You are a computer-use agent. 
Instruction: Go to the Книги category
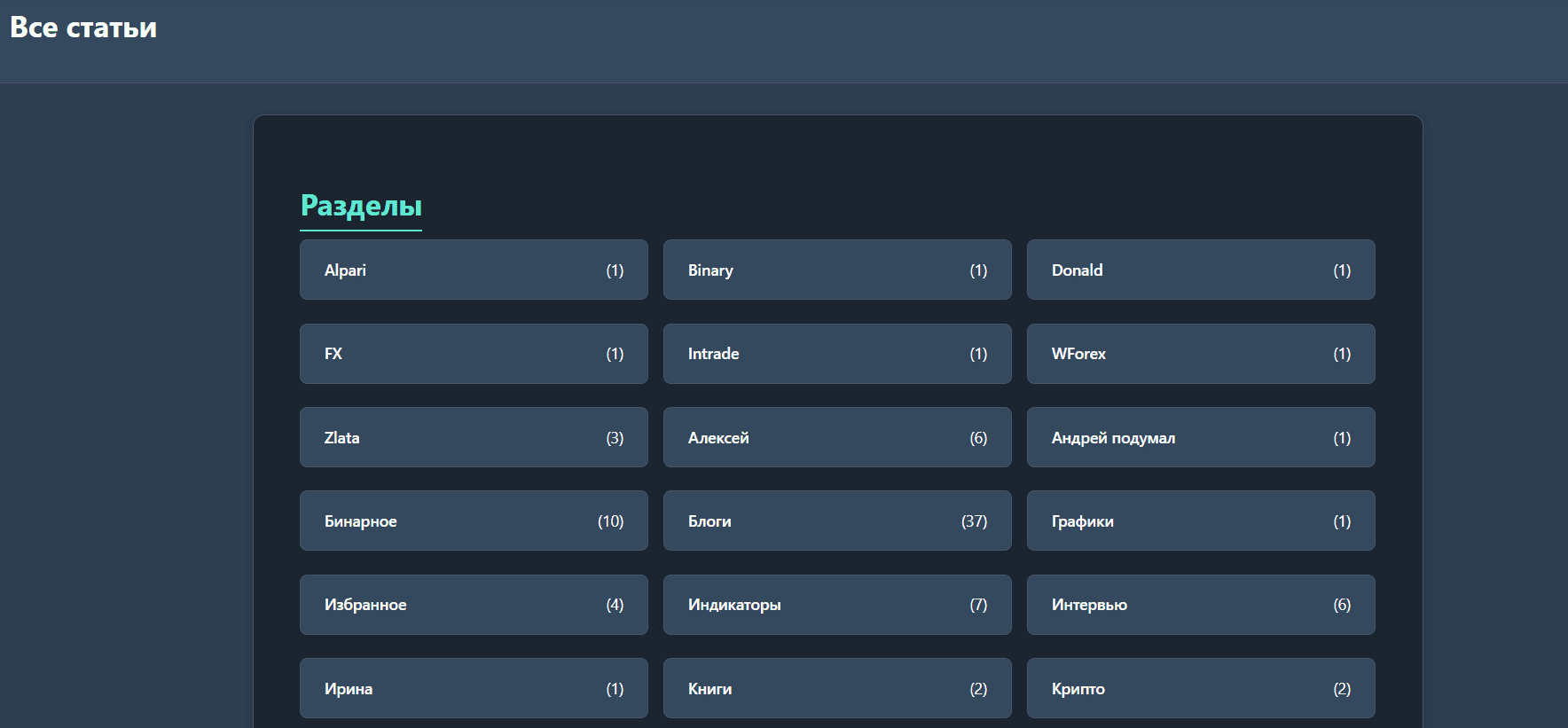[836, 688]
